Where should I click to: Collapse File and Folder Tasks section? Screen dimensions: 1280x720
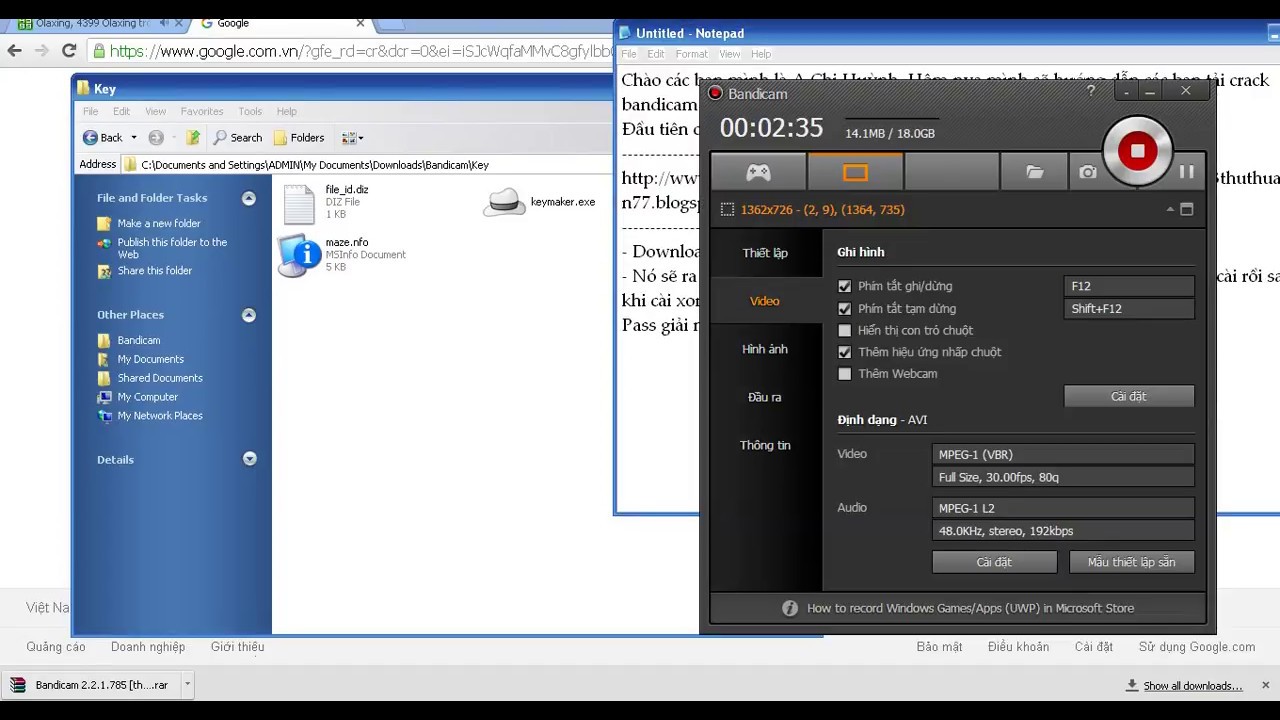tap(249, 198)
